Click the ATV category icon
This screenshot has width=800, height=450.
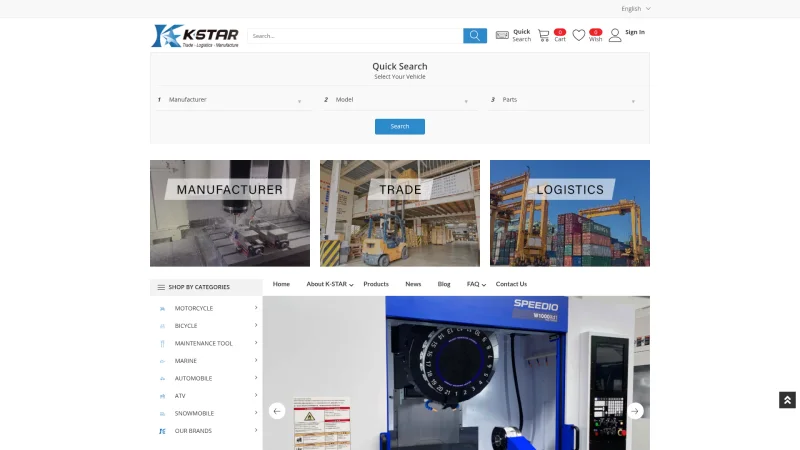pyautogui.click(x=162, y=396)
